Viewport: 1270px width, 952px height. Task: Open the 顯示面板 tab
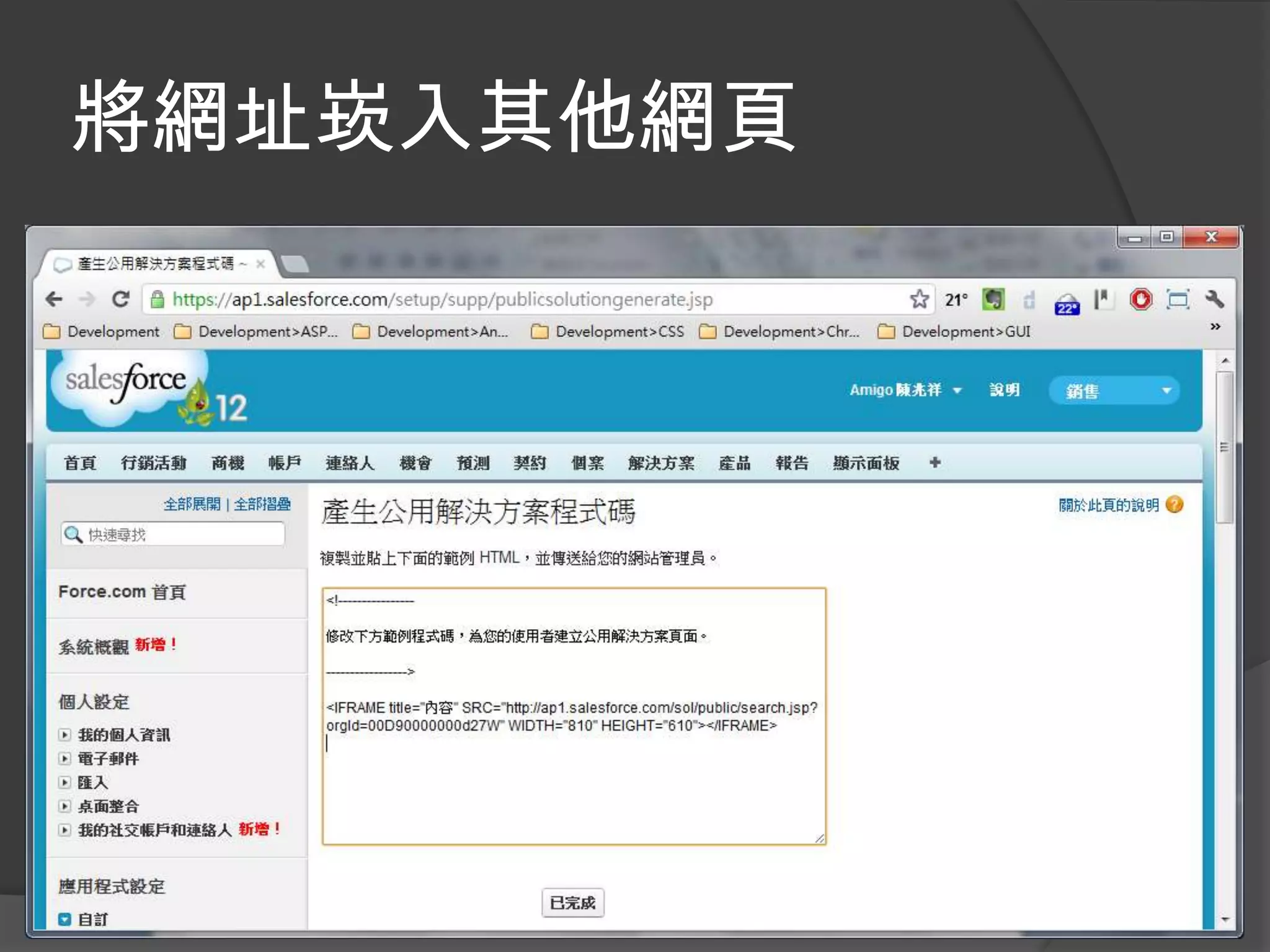[866, 463]
